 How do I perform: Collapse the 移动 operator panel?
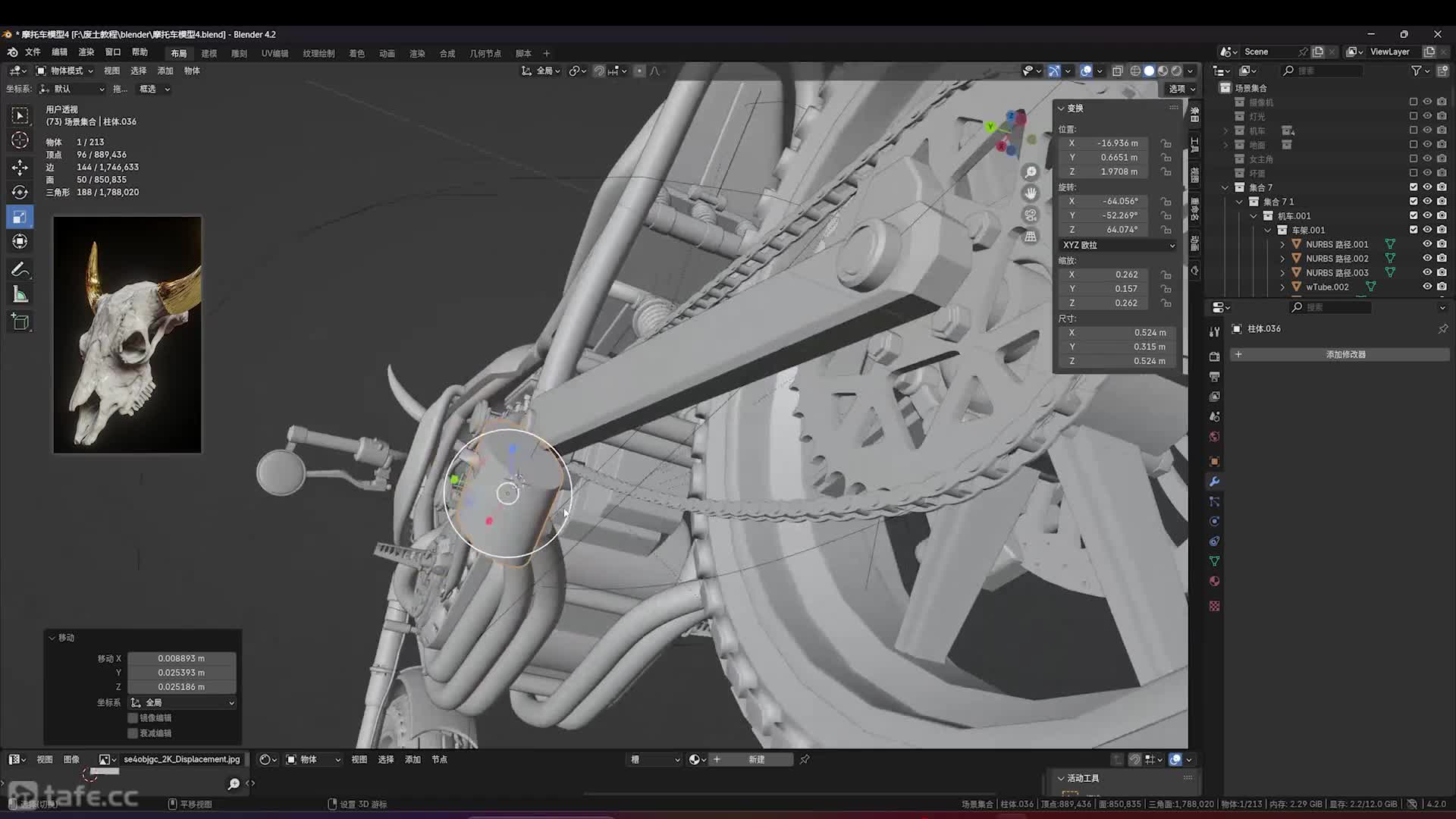tap(52, 638)
